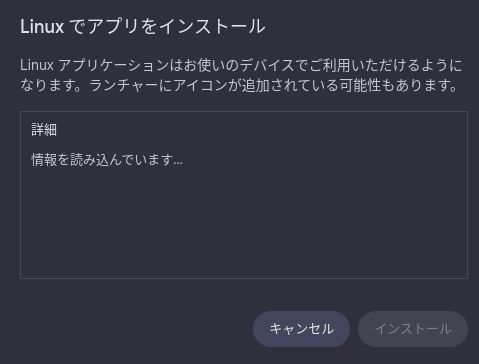Select the 詳細 heading in the details box
479x364 pixels.
(44, 129)
